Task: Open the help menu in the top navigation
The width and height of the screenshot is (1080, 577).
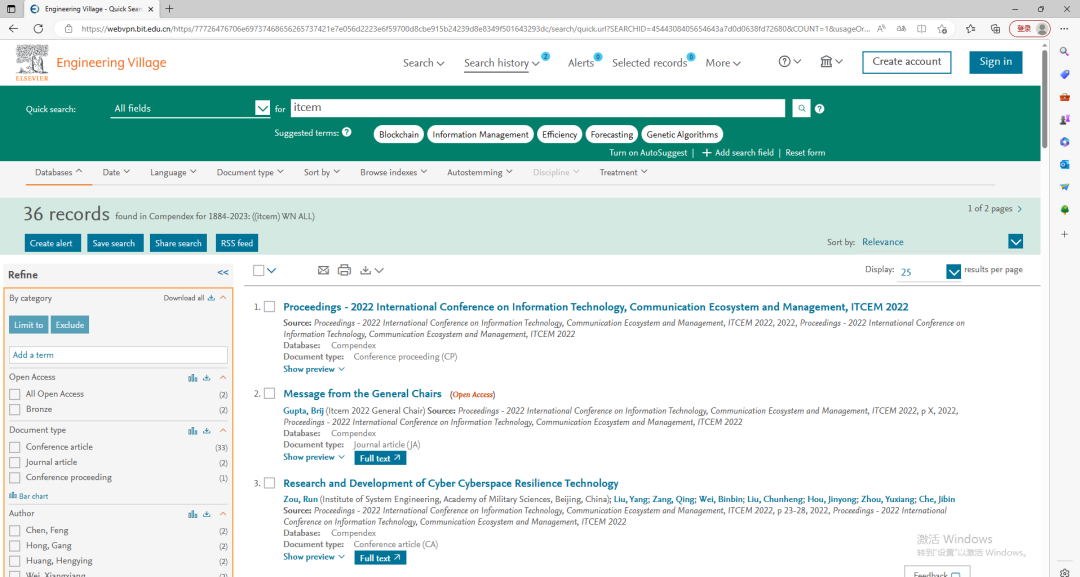Action: pos(789,61)
